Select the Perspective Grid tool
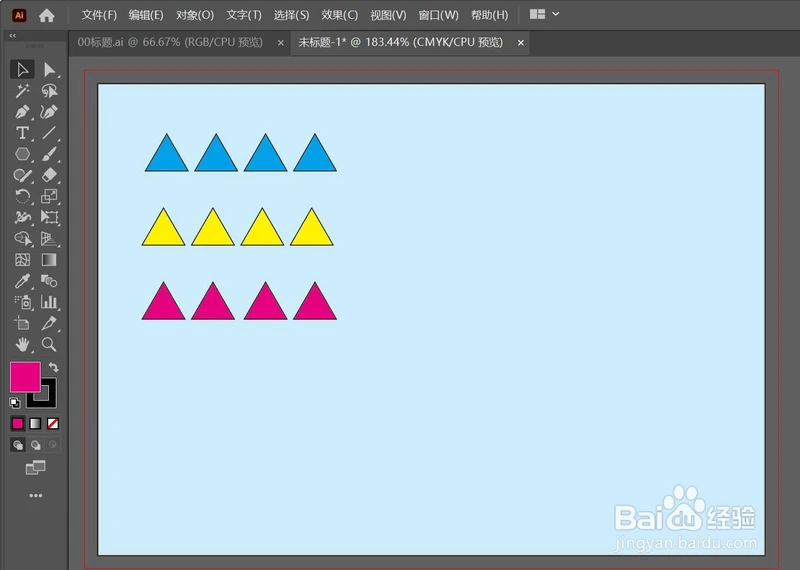This screenshot has height=570, width=800. [x=49, y=238]
